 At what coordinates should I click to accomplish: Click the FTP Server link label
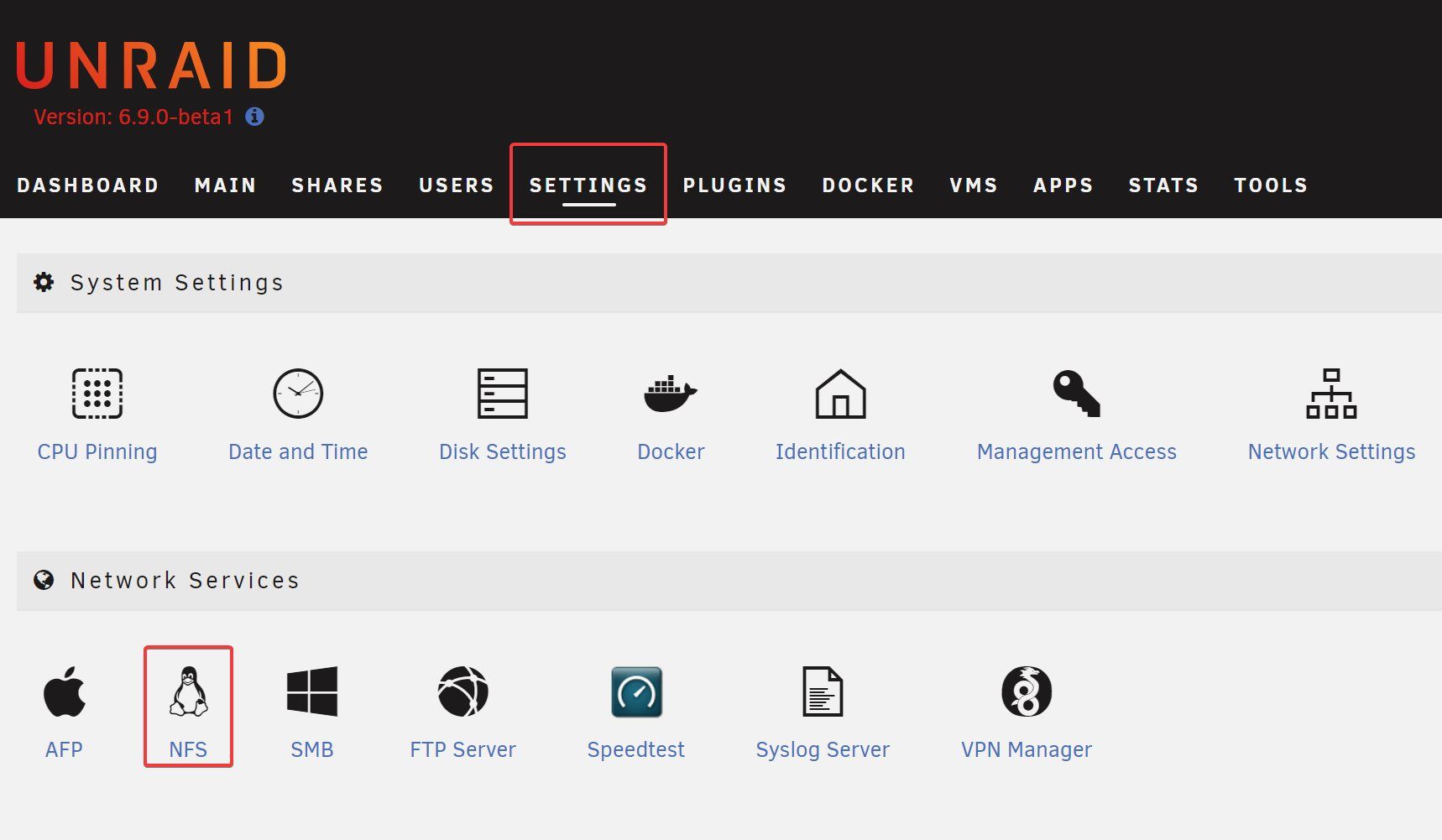click(x=463, y=749)
